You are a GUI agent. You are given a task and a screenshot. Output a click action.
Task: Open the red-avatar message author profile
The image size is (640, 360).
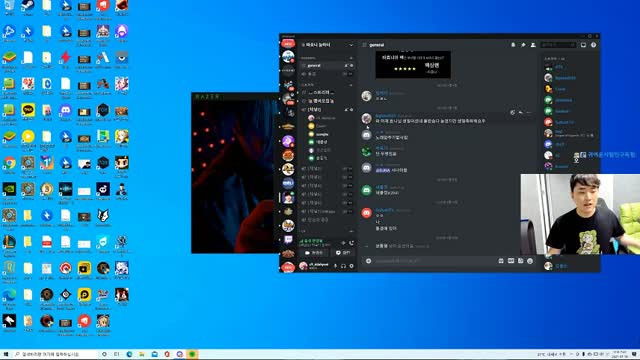367,213
